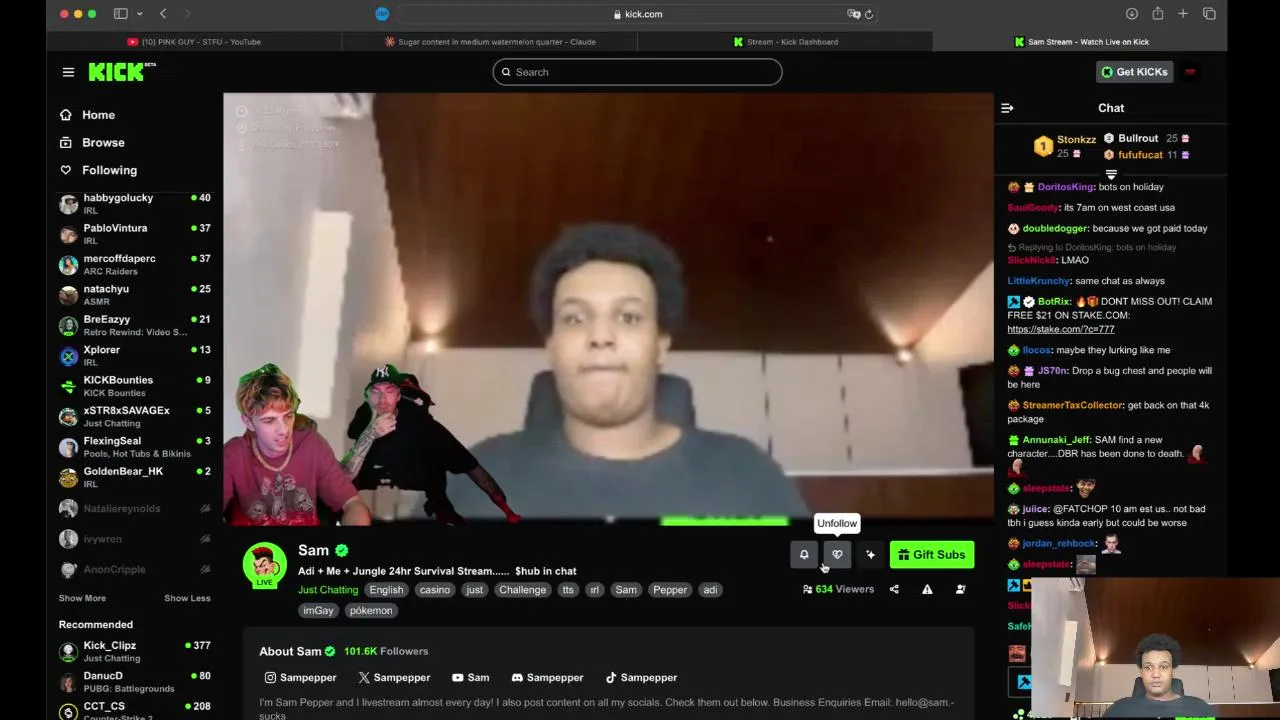This screenshot has height=720, width=1280.
Task: Open Sam's TikTok Sampepper link
Action: click(x=641, y=678)
